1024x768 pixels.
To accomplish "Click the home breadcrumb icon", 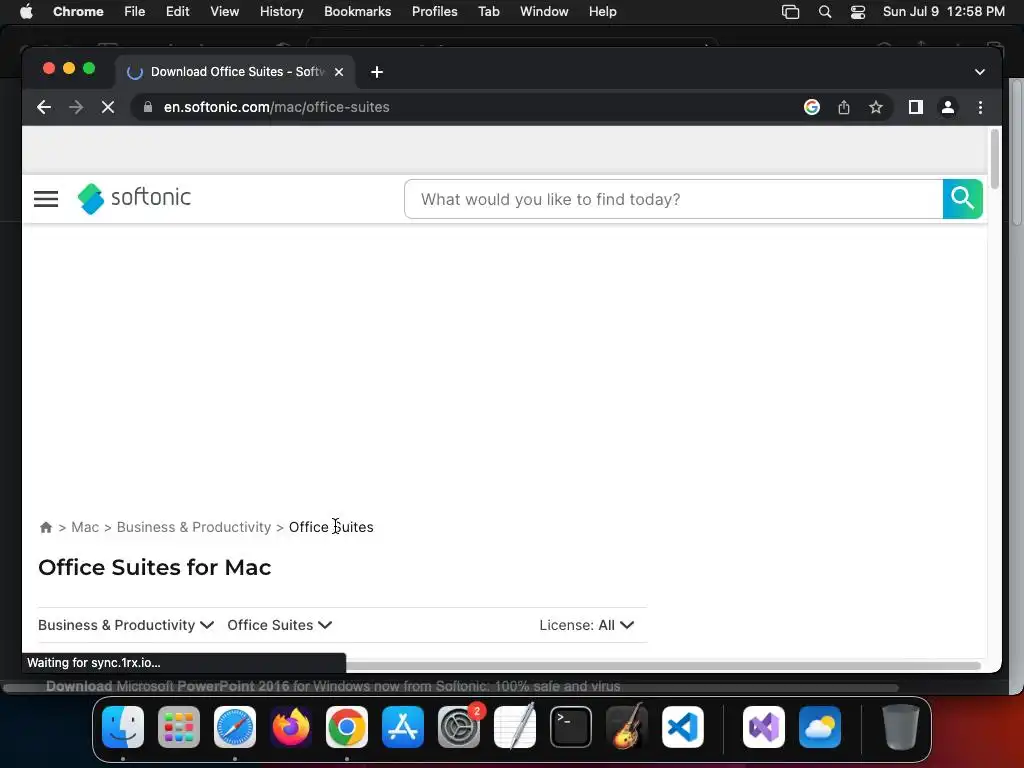I will click(46, 527).
